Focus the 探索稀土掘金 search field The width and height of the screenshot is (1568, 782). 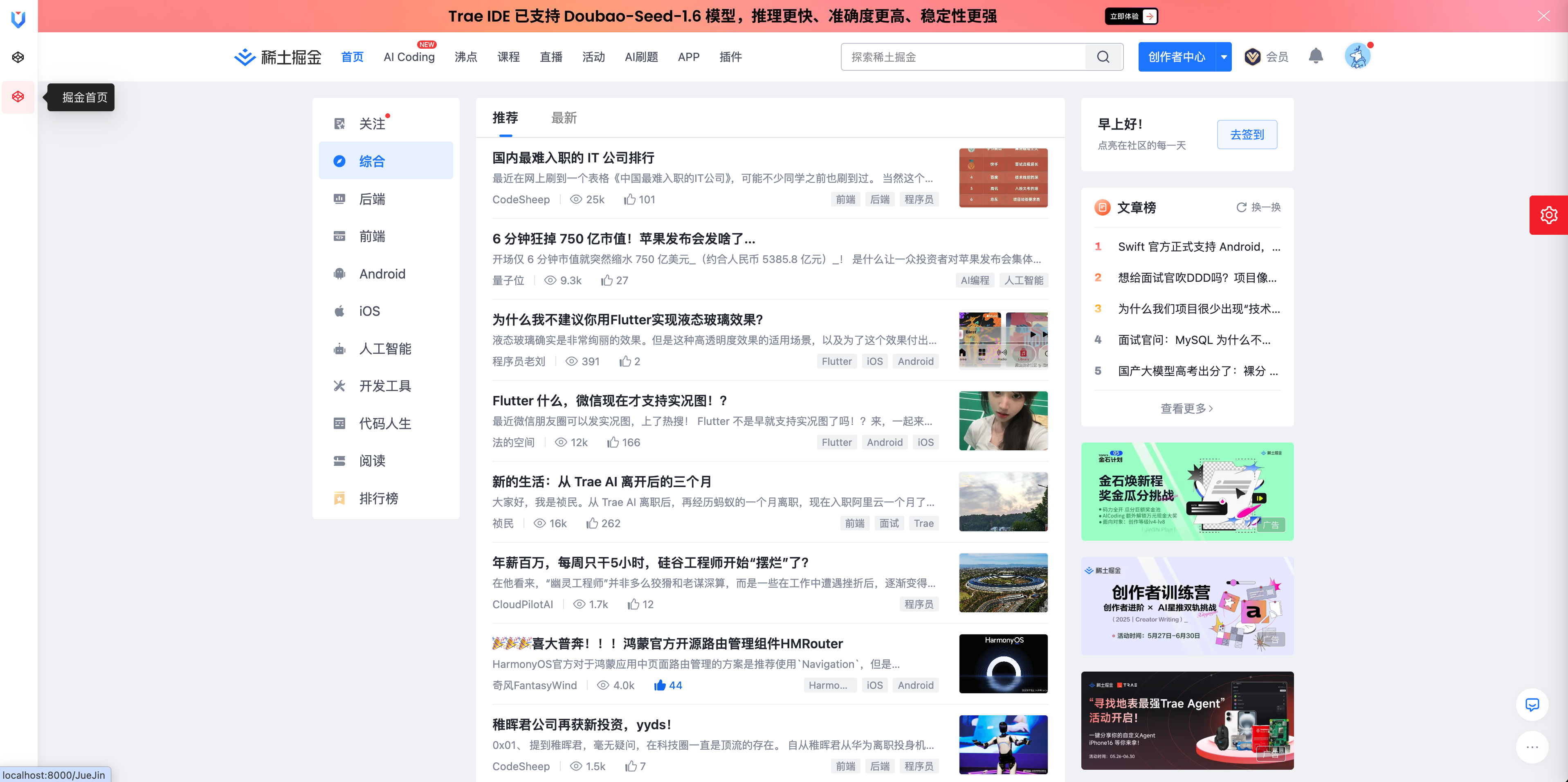point(964,56)
